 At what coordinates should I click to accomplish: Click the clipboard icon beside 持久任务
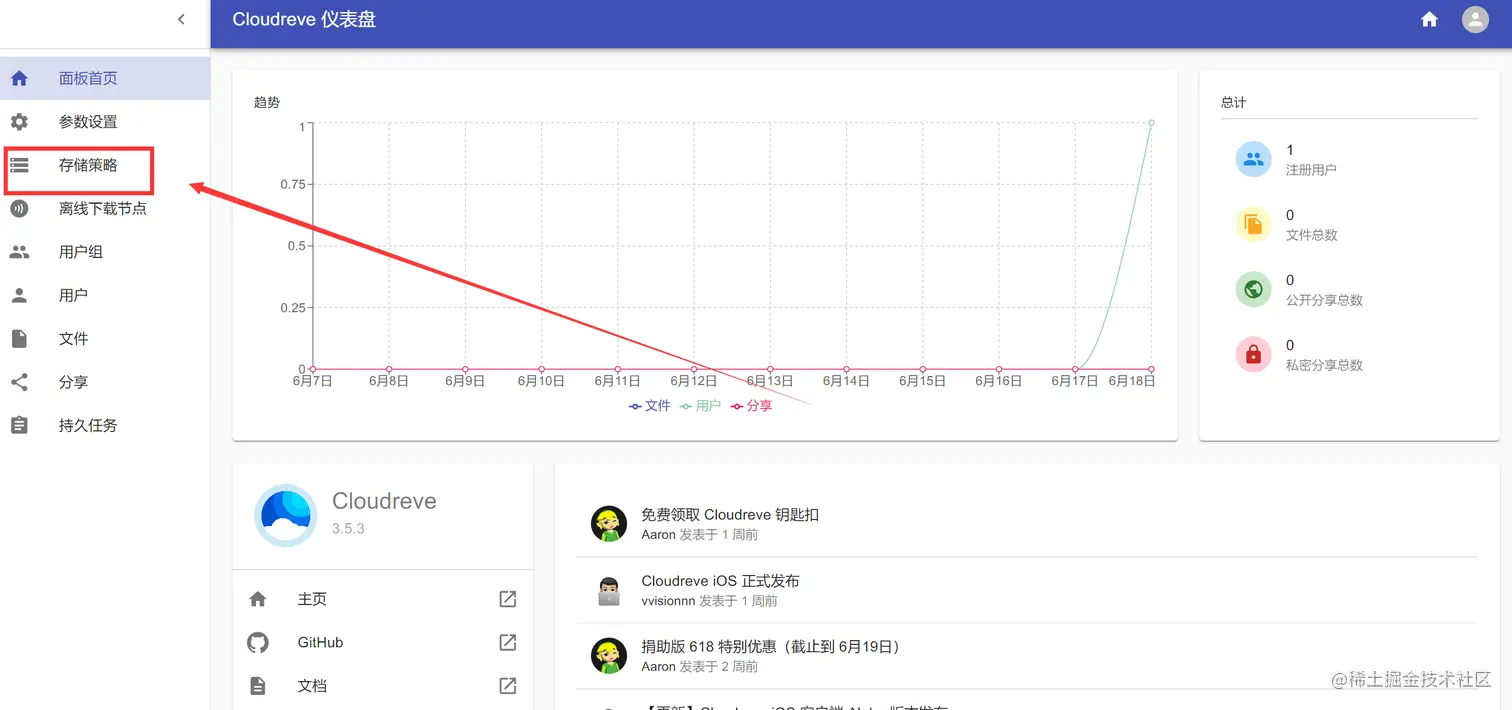coord(19,425)
